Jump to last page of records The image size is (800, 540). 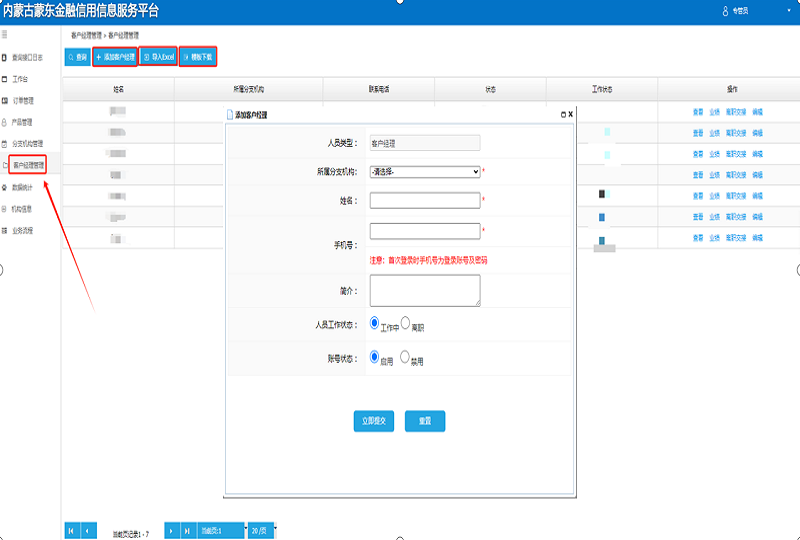[186, 529]
